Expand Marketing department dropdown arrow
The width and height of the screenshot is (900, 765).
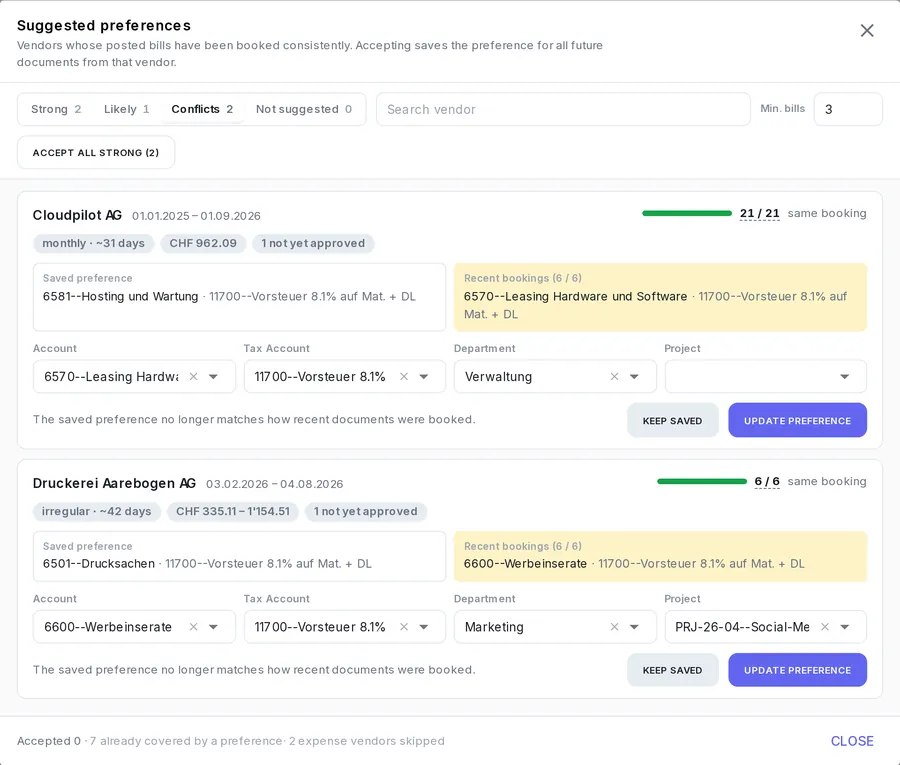point(634,627)
